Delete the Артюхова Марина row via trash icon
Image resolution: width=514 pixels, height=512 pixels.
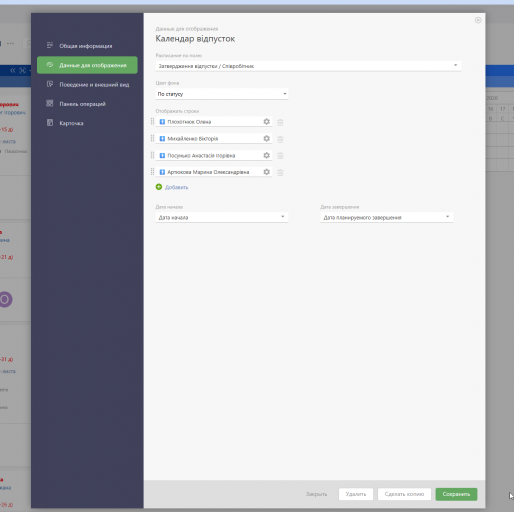[280, 172]
